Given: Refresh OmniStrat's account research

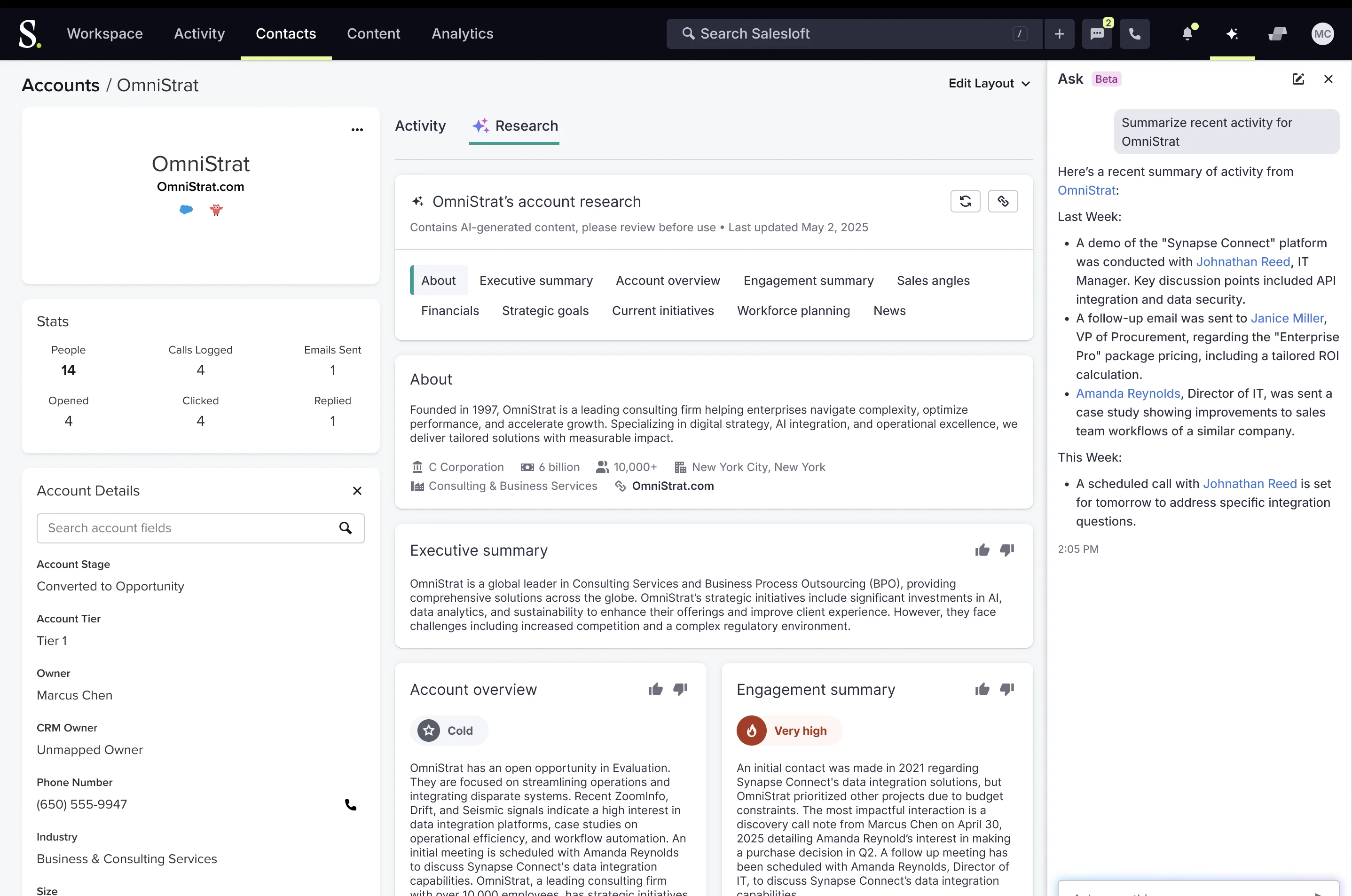Looking at the screenshot, I should pos(965,201).
